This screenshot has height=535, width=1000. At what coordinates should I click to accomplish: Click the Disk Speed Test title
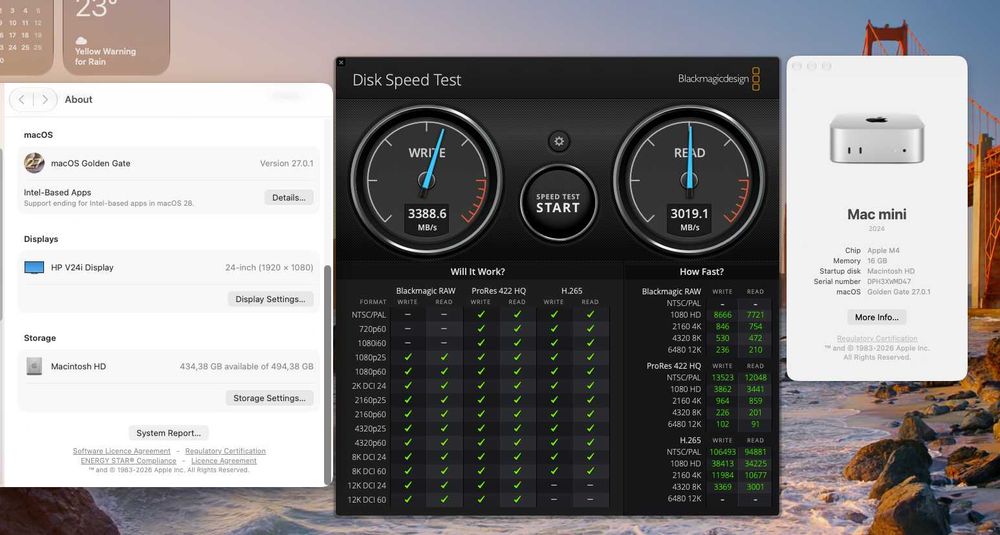(407, 80)
